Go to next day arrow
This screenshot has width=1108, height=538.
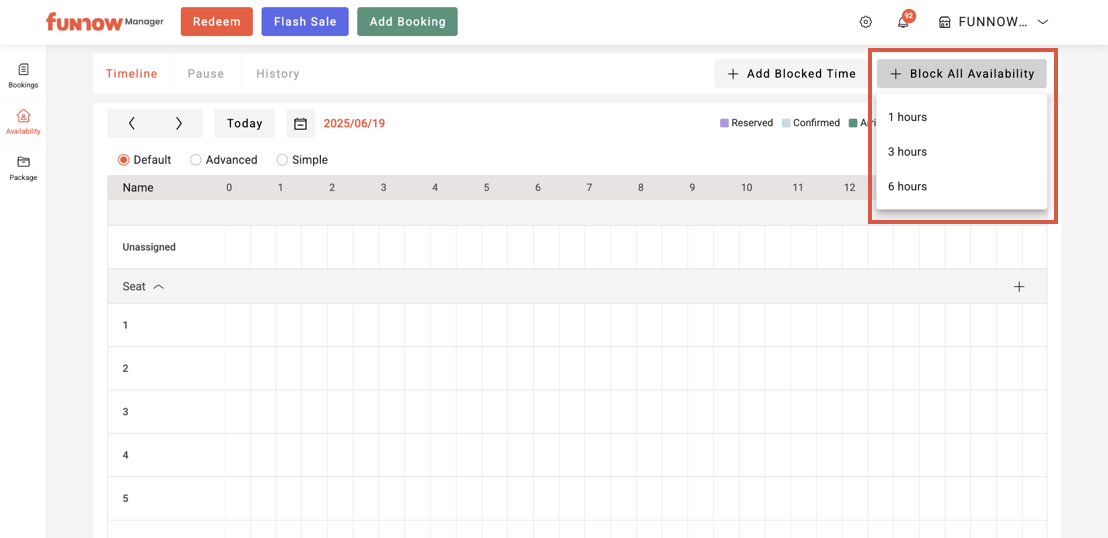click(179, 124)
